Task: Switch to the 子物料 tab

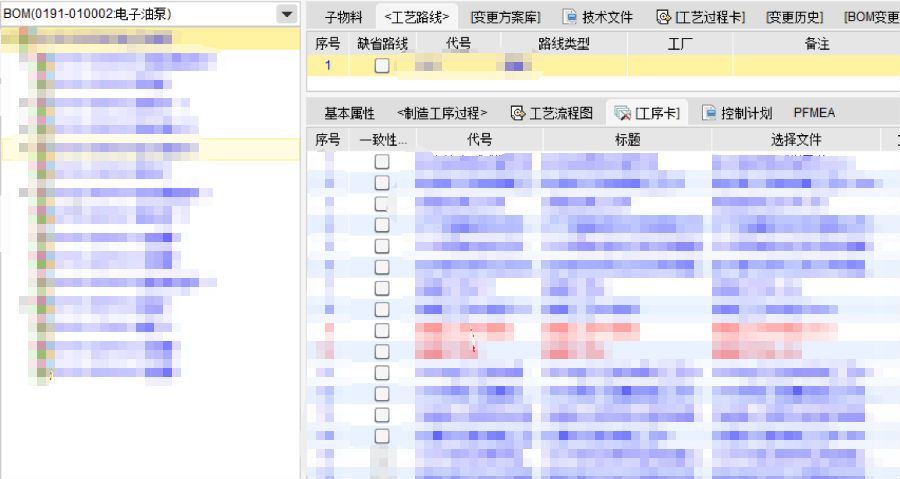Action: [x=344, y=17]
